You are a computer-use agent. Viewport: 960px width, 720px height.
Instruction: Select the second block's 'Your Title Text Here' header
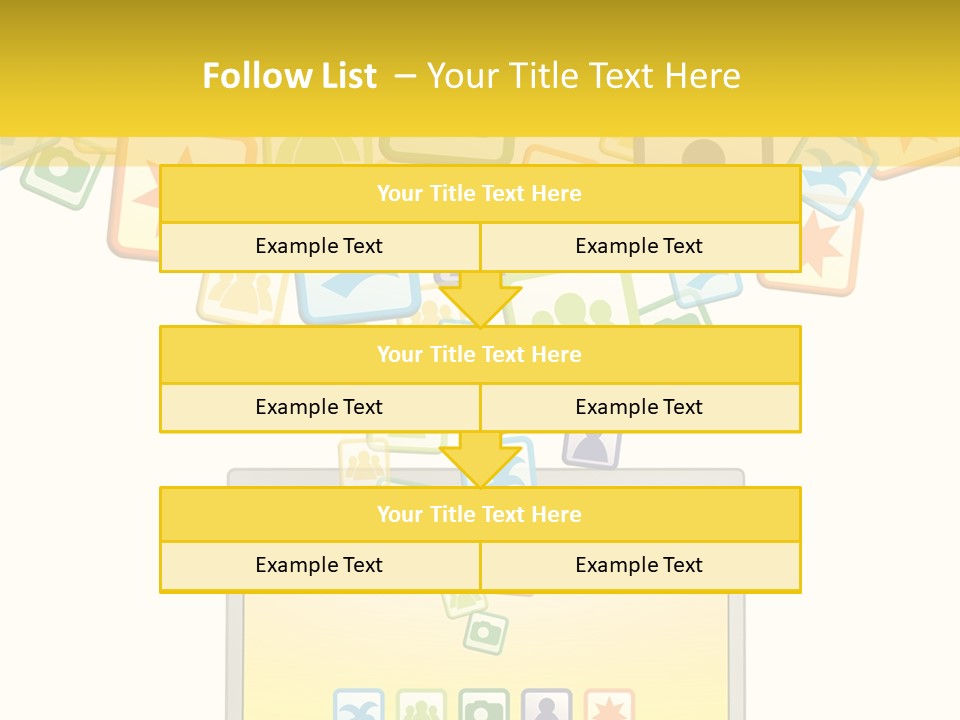pos(479,355)
